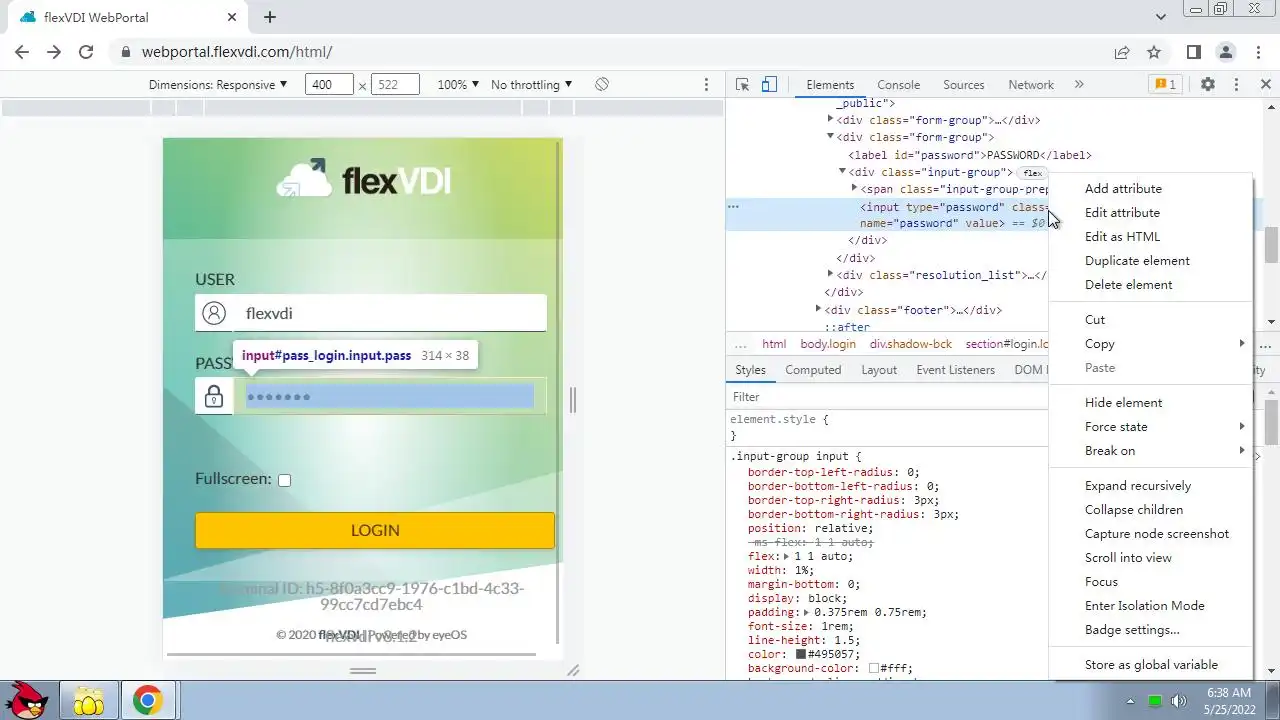Open device toolbar more options menu

(706, 85)
